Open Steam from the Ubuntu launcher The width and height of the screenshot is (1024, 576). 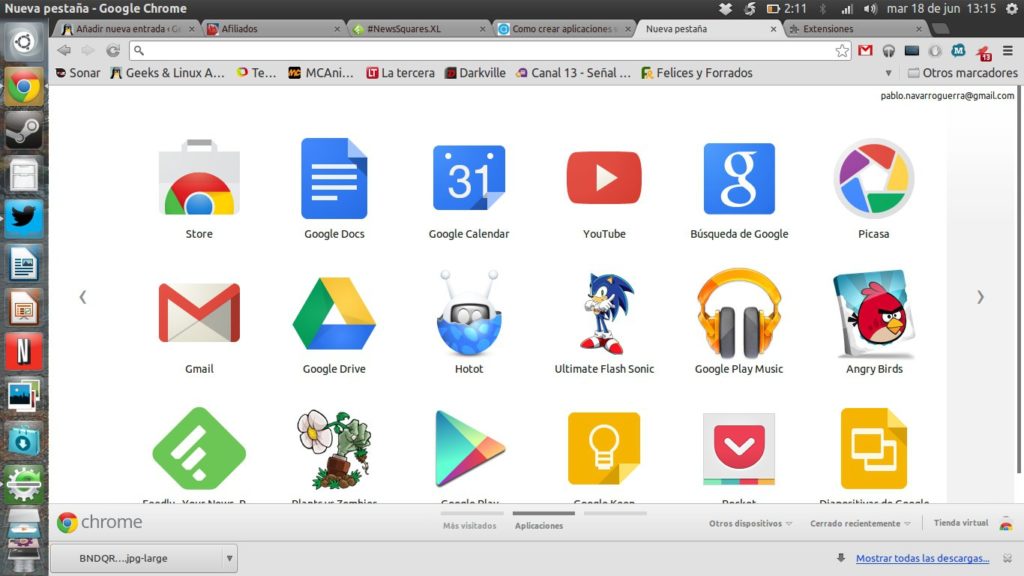pos(23,131)
